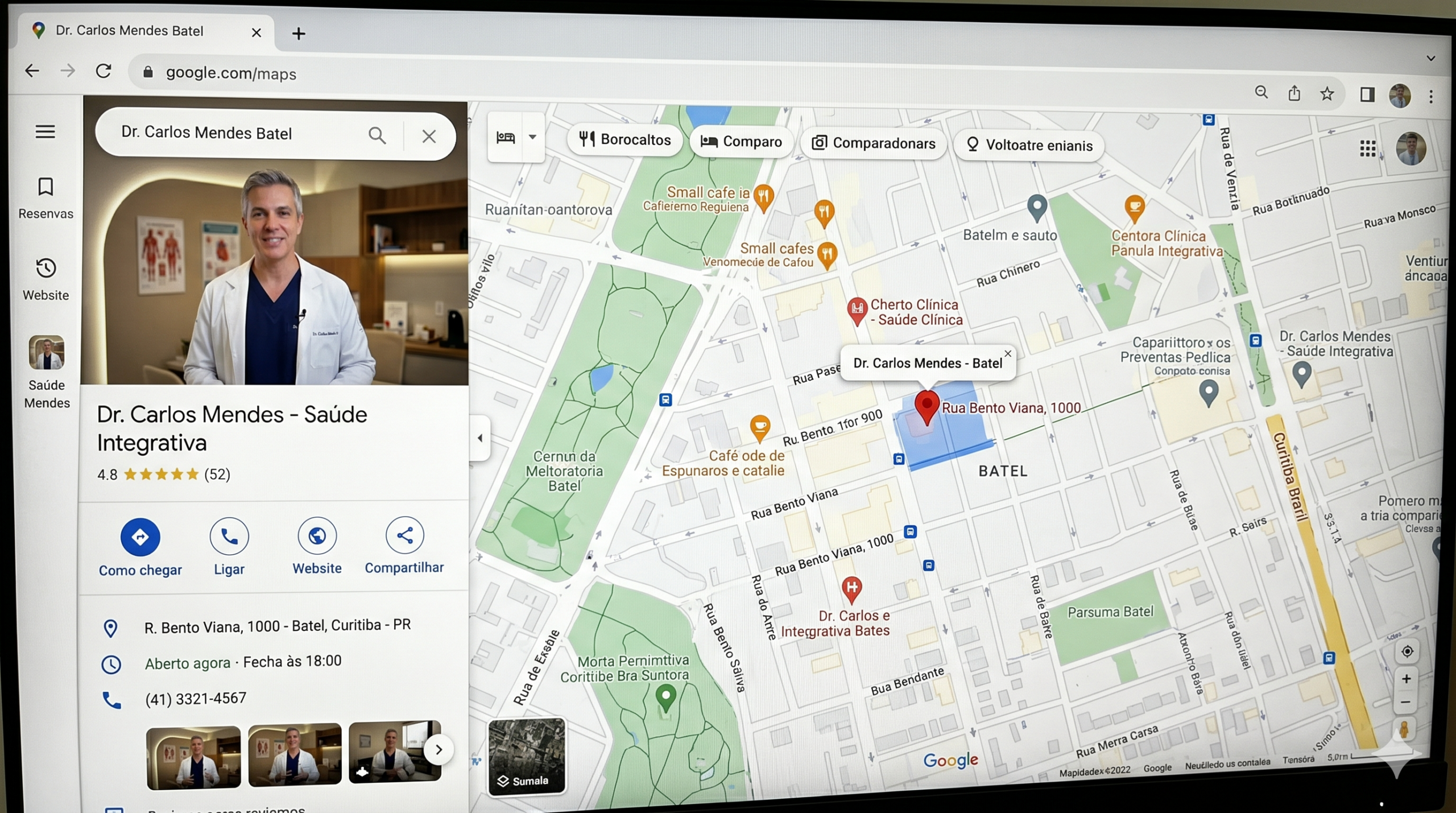
Task: Open the large doctor cover photo
Action: tap(275, 273)
